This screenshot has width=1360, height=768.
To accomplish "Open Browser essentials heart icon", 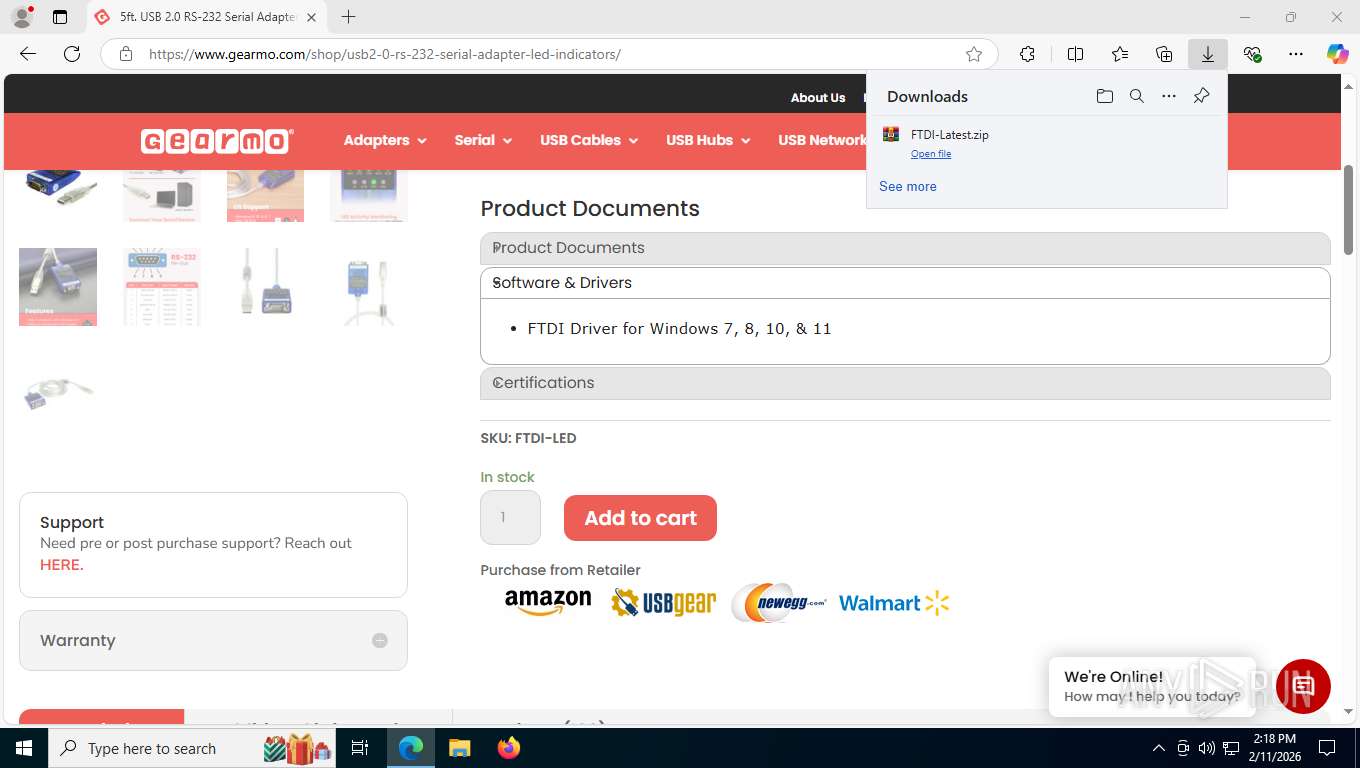I will click(x=1252, y=54).
